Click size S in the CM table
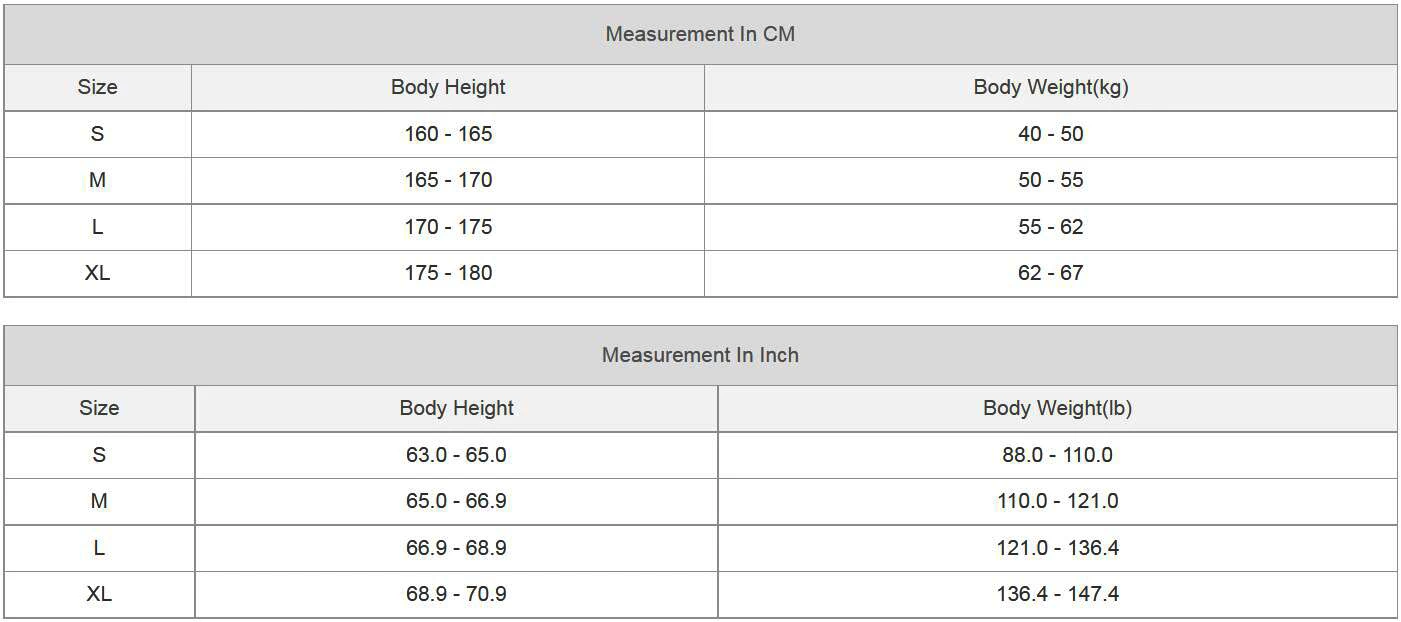1401x622 pixels. [x=97, y=134]
